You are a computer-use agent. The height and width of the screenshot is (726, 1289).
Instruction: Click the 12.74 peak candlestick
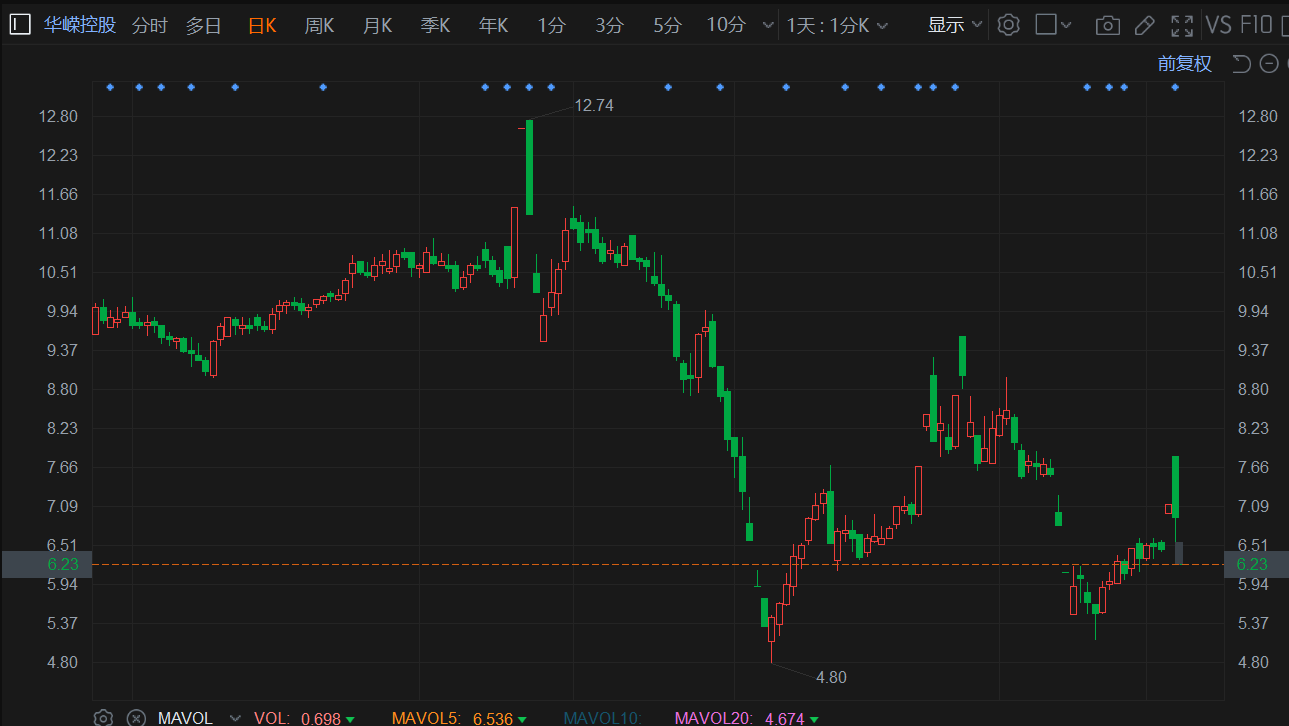pyautogui.click(x=529, y=166)
